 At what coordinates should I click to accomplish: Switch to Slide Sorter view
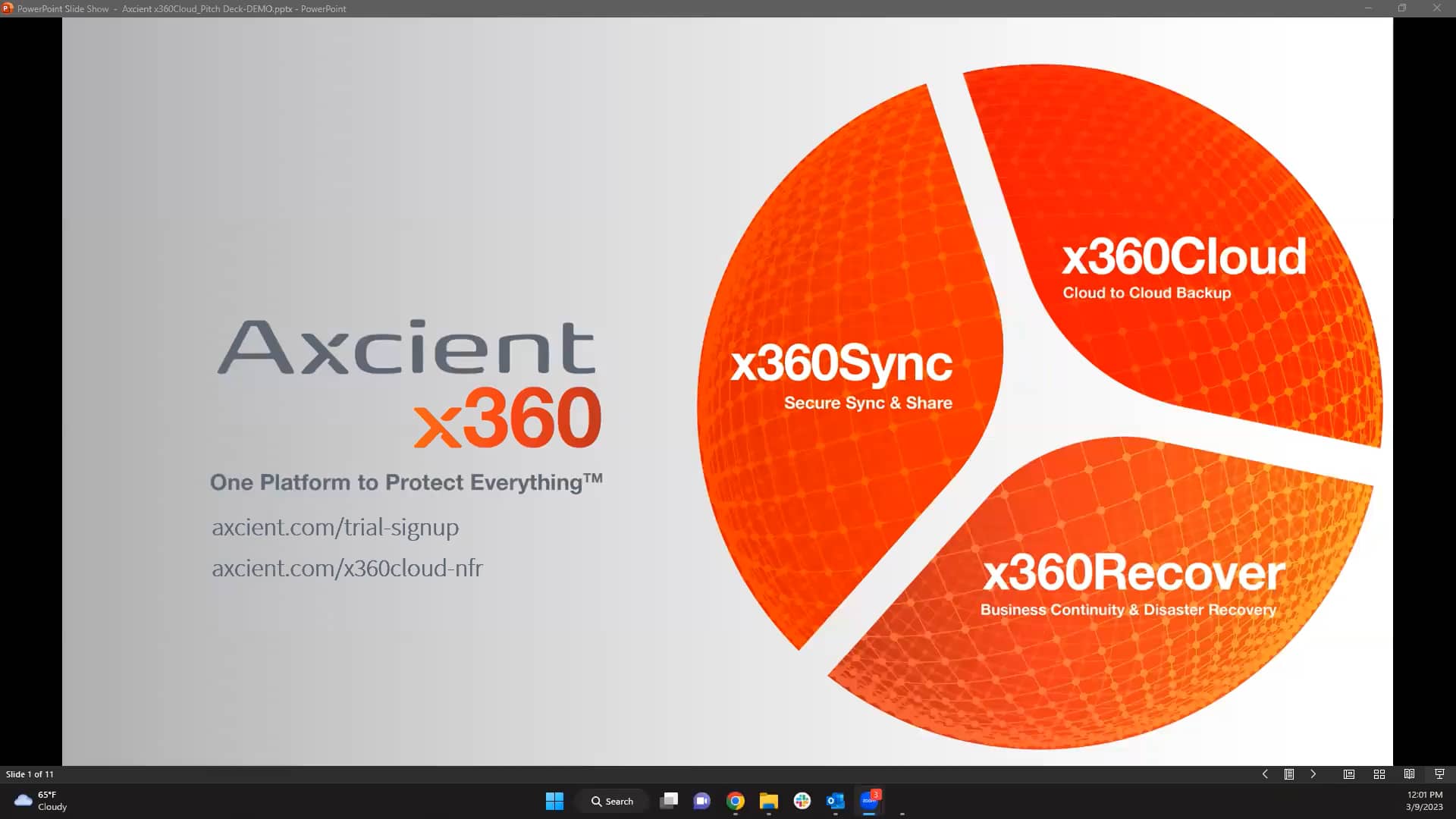pos(1379,773)
